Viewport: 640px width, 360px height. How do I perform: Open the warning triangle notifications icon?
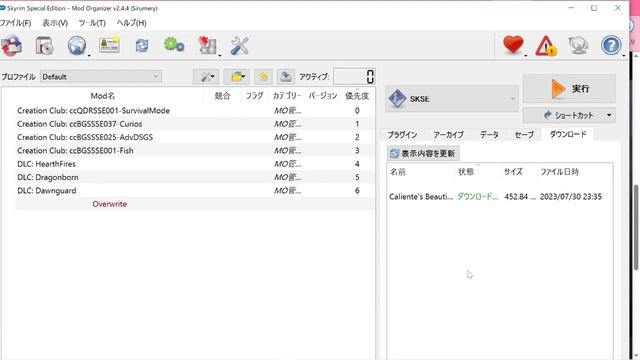[546, 45]
